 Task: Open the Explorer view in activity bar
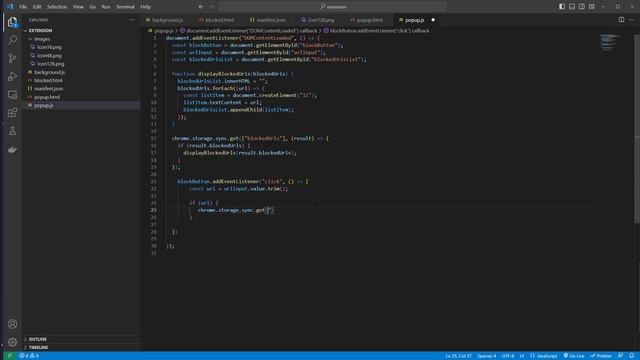[x=12, y=22]
